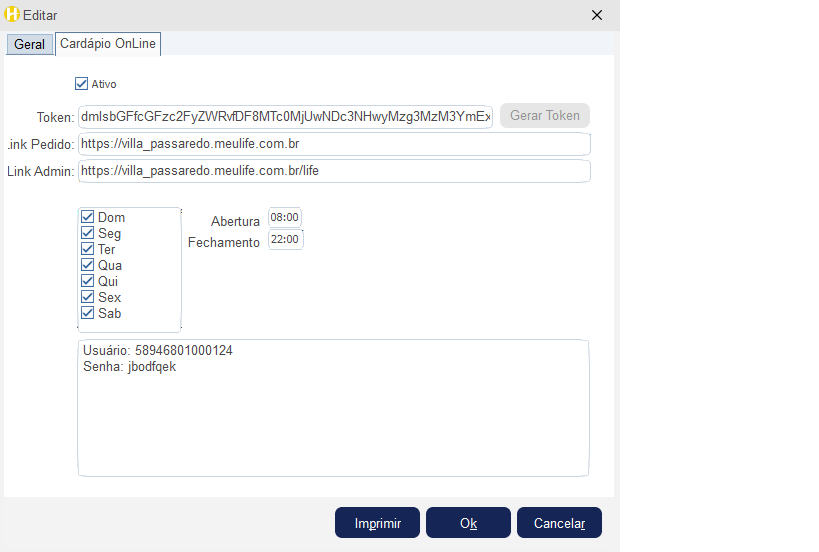Toggle the Sex day checkbox
The image size is (819, 552).
point(88,297)
